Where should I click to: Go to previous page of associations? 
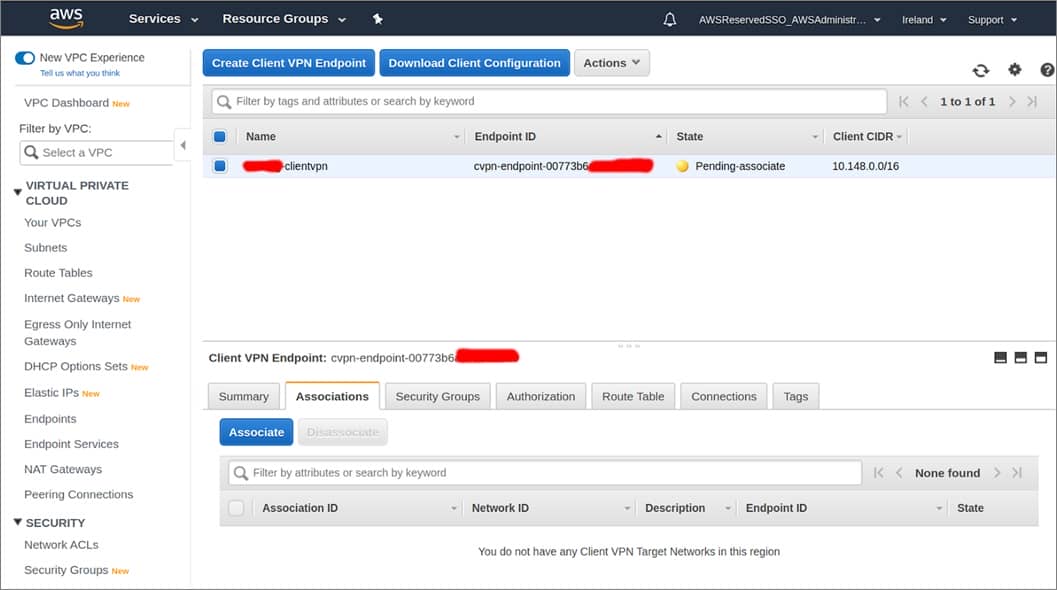click(899, 473)
